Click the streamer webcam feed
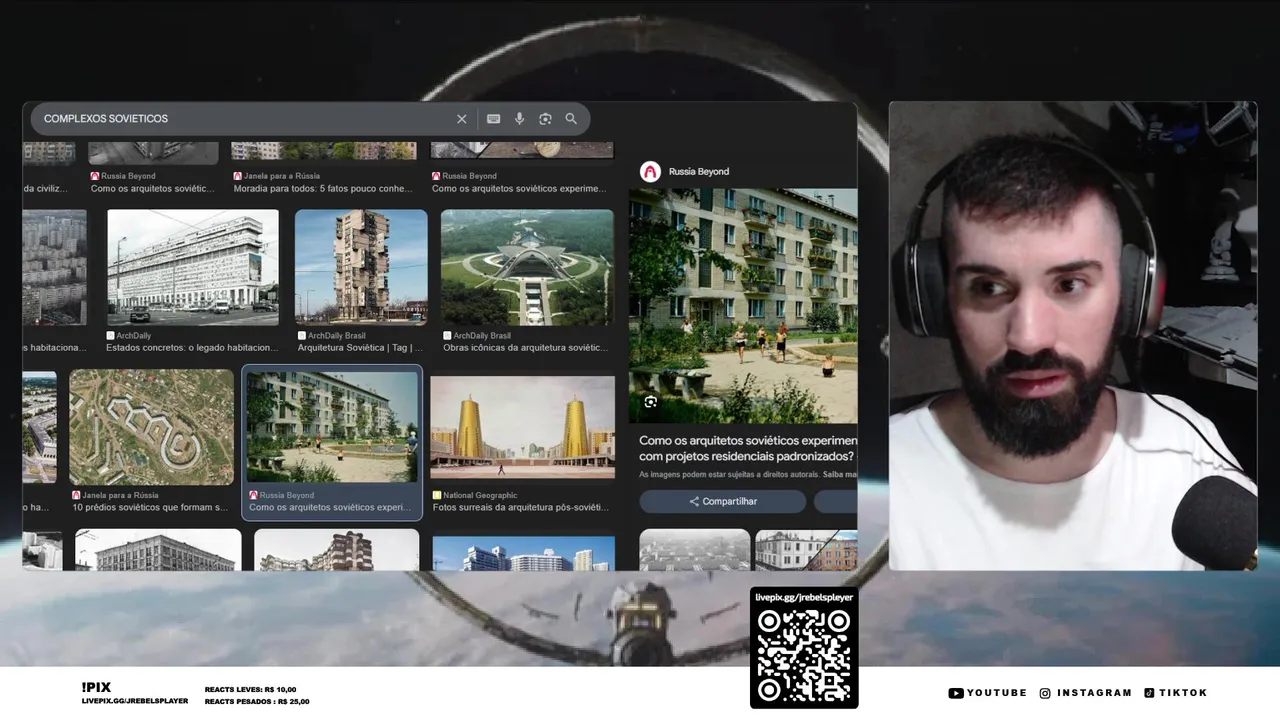The width and height of the screenshot is (1280, 720). pos(1073,336)
